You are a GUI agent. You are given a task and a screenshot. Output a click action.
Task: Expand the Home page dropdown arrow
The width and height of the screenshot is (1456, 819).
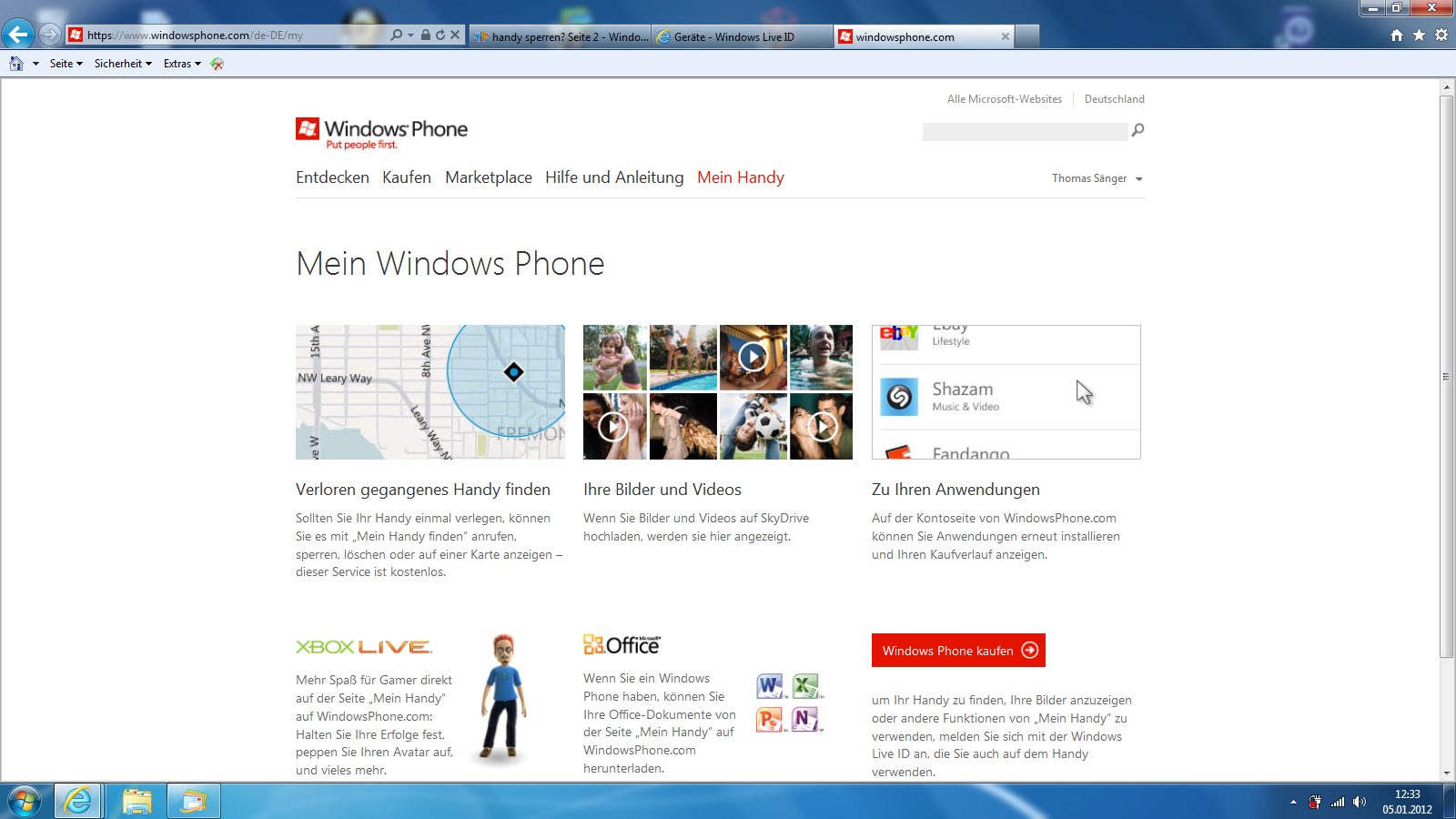pyautogui.click(x=35, y=64)
